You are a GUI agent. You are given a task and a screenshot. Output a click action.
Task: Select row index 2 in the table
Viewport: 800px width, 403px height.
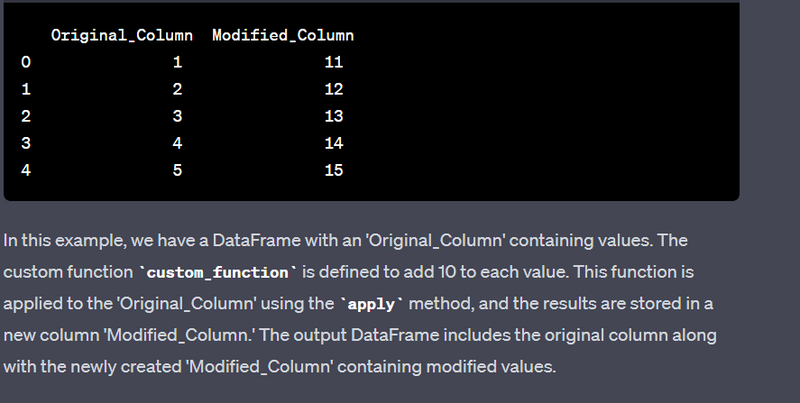point(25,117)
